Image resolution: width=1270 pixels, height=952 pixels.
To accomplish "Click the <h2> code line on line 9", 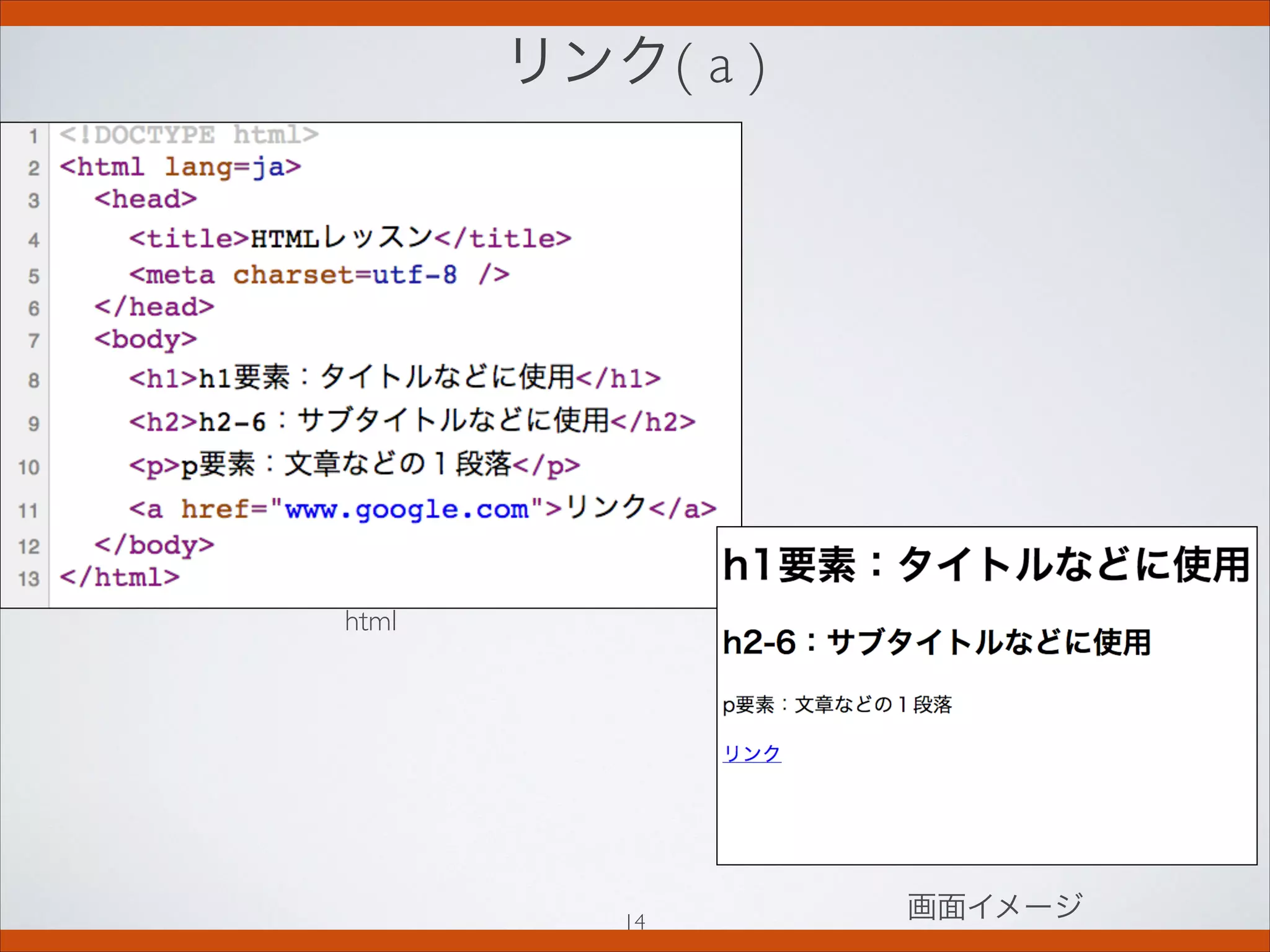I will (x=412, y=421).
